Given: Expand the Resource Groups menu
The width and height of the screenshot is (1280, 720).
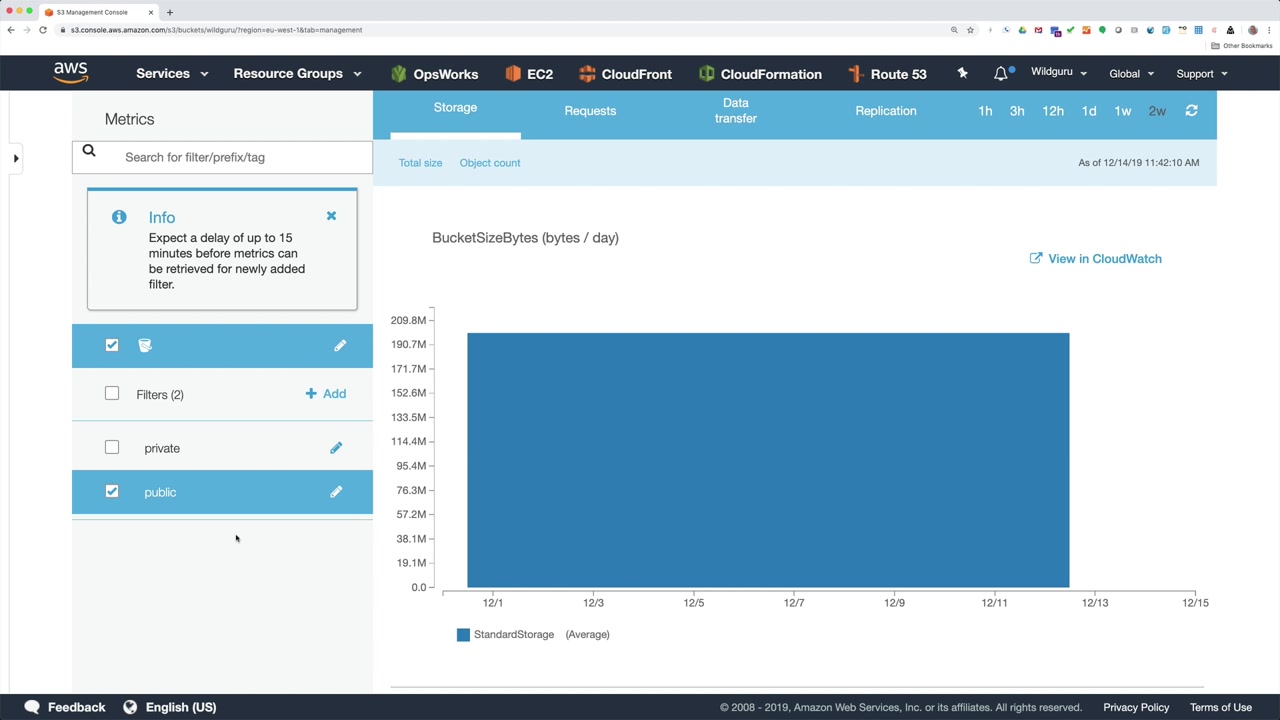Looking at the screenshot, I should 297,74.
